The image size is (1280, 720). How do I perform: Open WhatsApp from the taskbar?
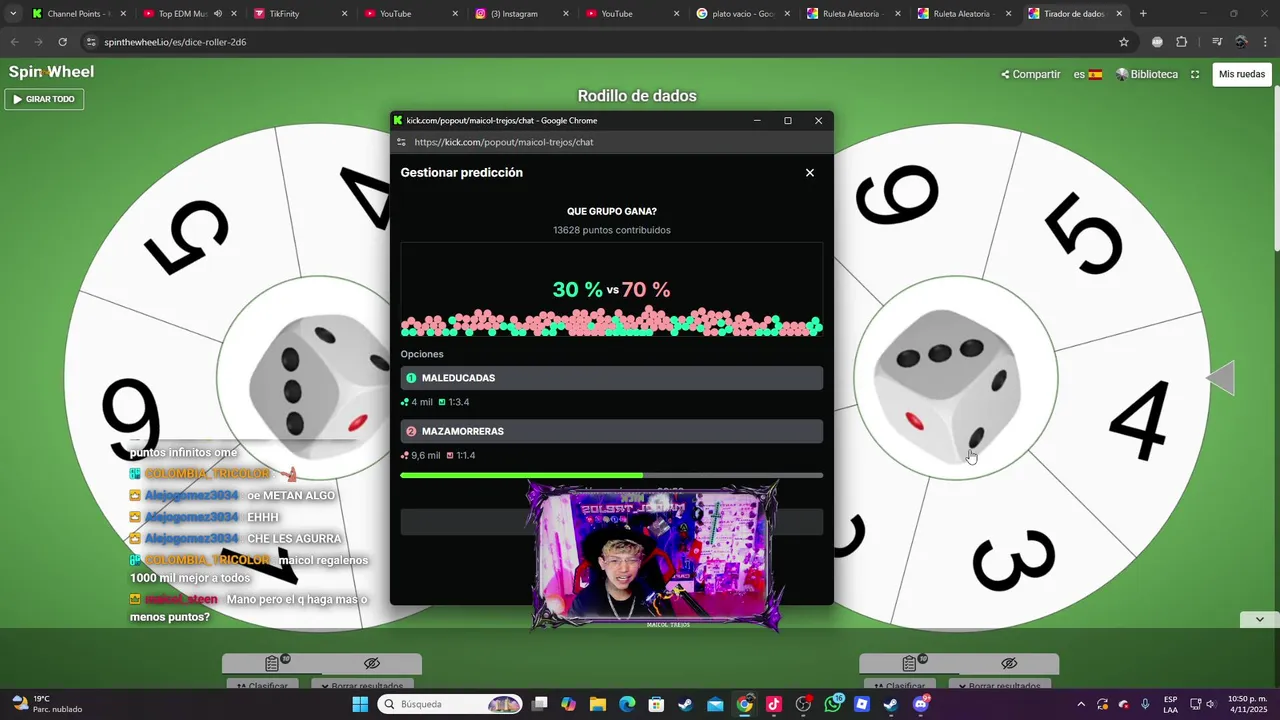[x=833, y=704]
